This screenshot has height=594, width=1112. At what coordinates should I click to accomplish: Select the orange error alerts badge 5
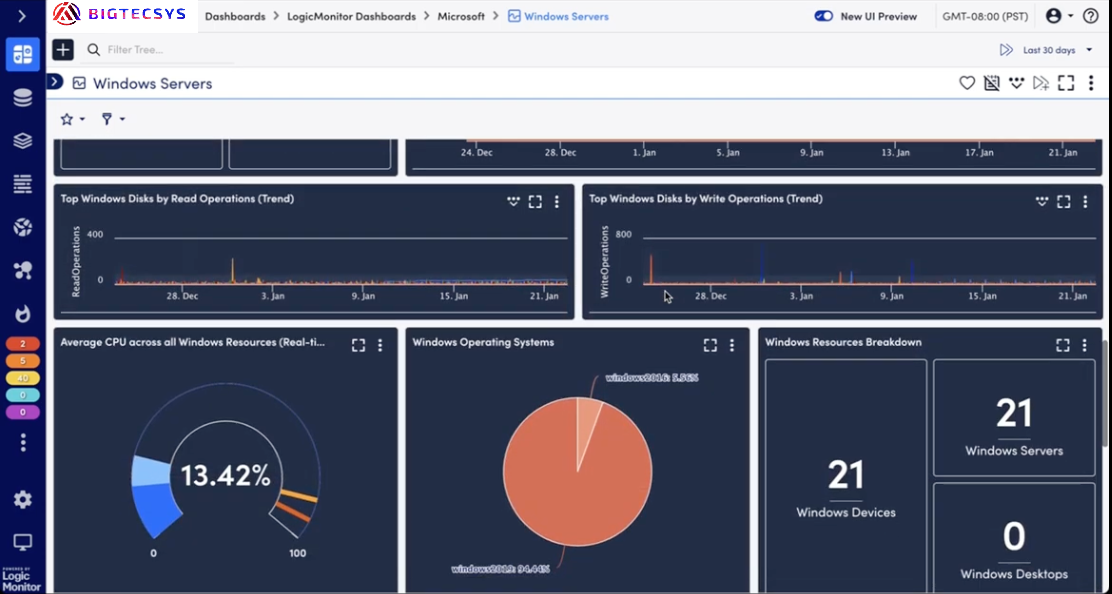click(23, 361)
